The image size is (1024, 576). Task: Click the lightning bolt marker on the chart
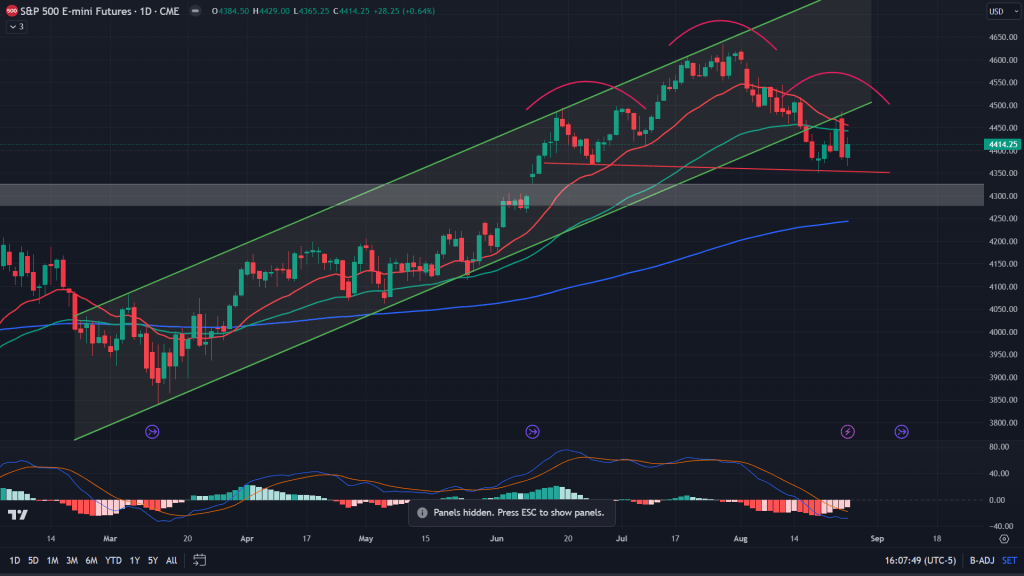click(846, 432)
